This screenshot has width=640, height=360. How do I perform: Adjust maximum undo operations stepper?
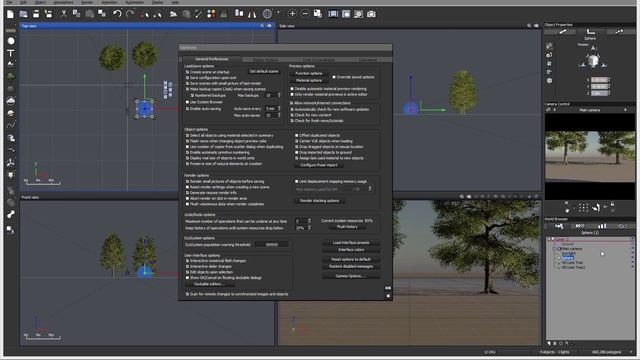[309, 221]
